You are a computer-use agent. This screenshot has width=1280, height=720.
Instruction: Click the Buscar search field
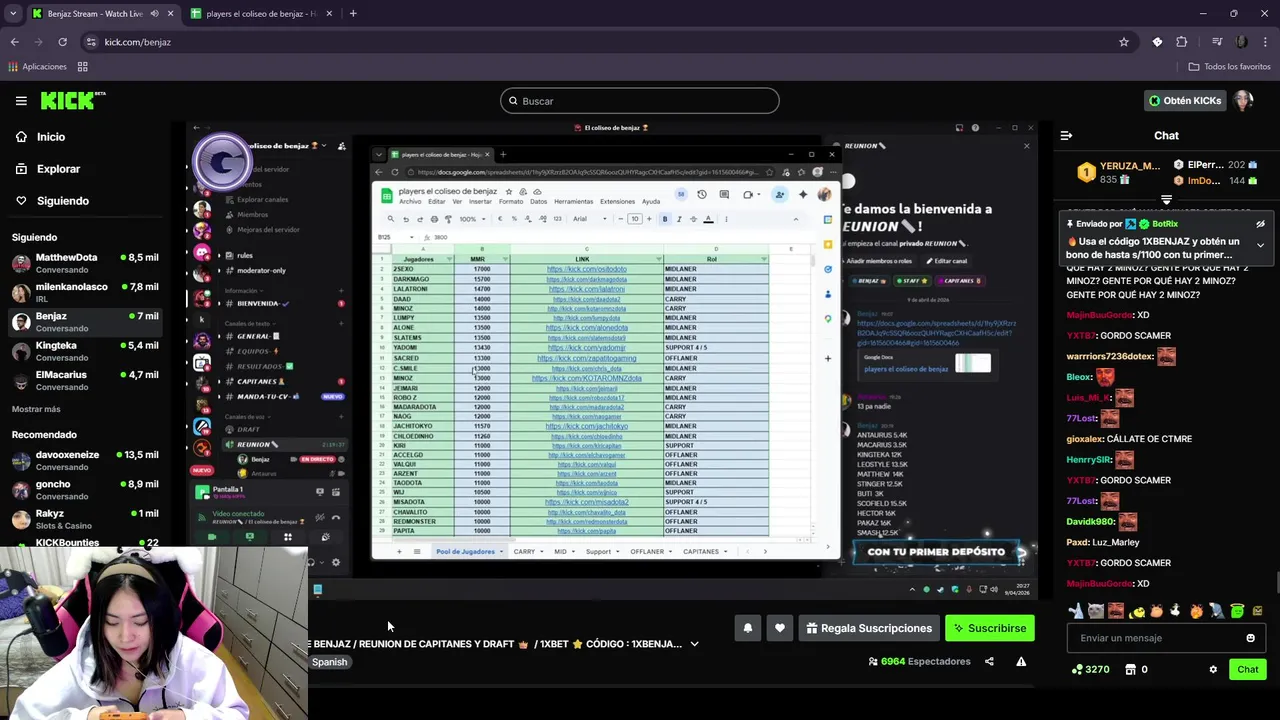click(640, 101)
